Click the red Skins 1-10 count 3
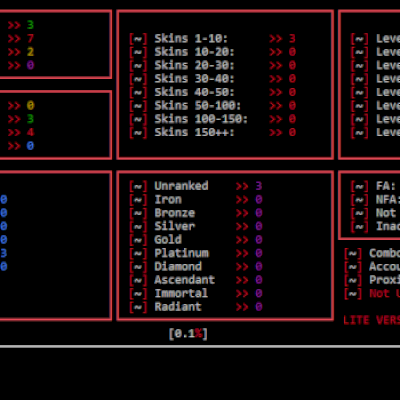 [292, 39]
